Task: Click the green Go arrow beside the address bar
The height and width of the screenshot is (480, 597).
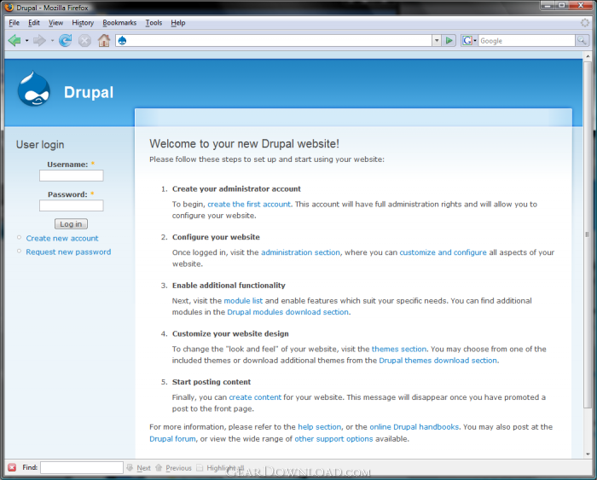Action: tap(449, 40)
